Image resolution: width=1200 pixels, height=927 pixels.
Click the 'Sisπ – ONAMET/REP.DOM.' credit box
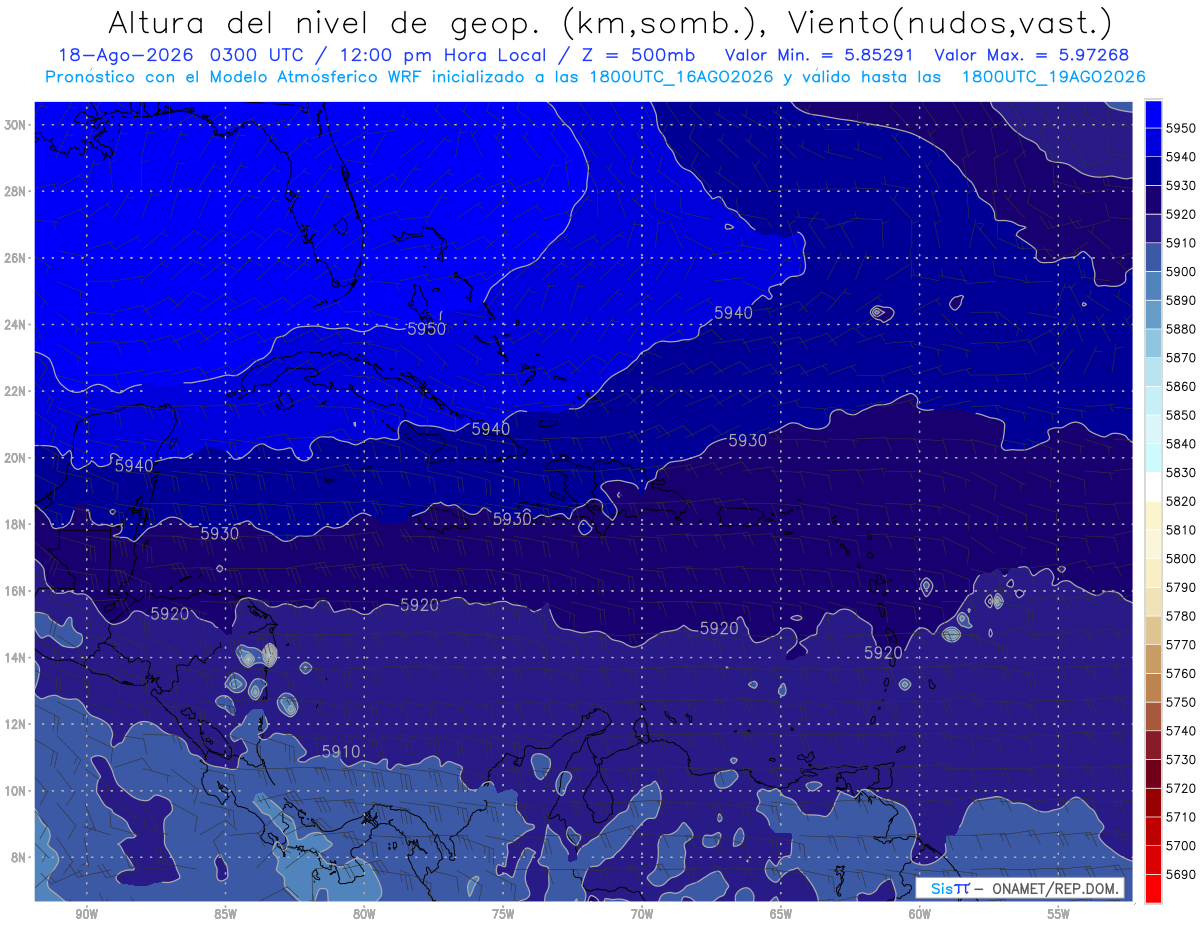[1020, 889]
